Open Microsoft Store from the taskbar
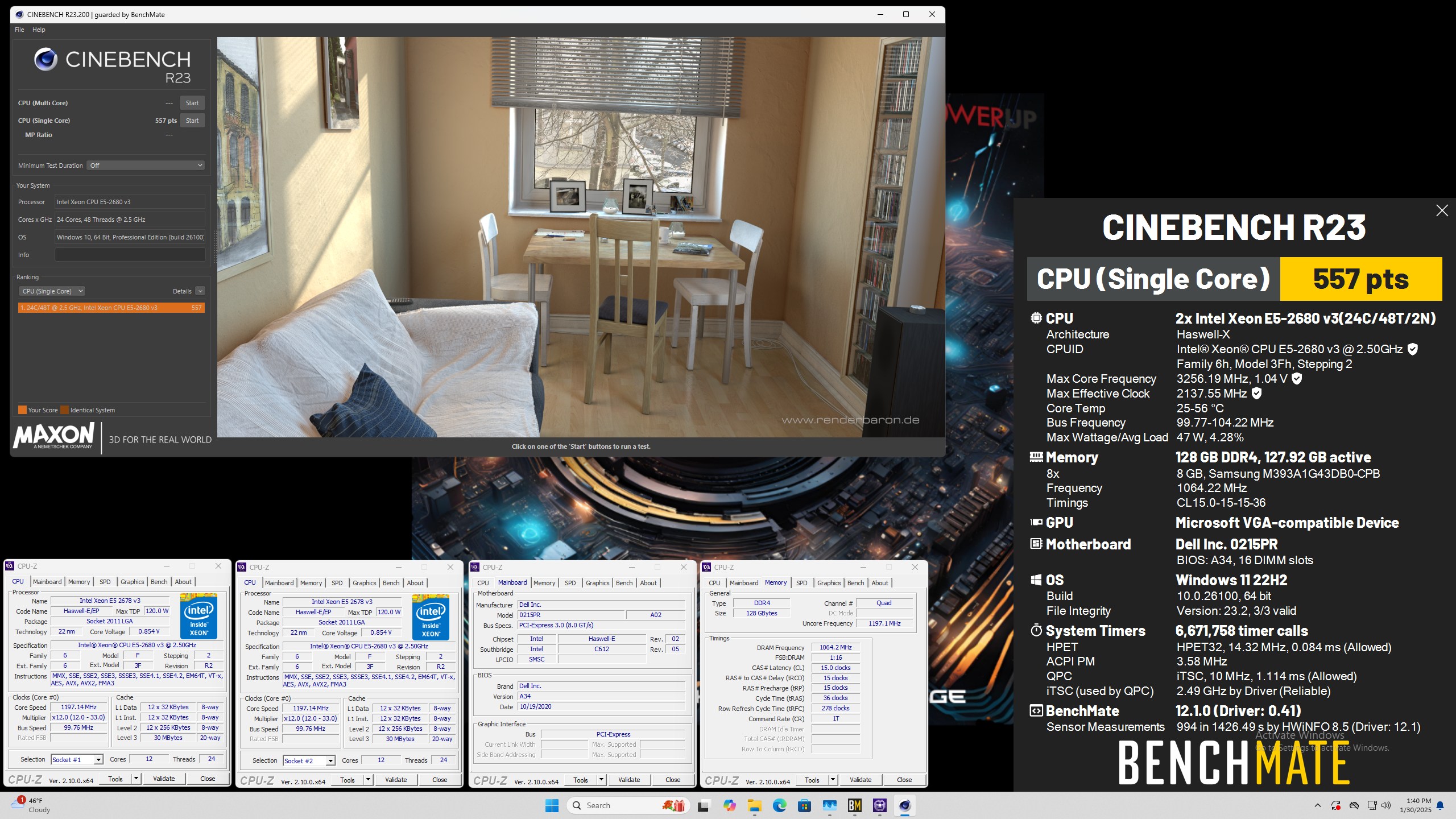 click(804, 805)
